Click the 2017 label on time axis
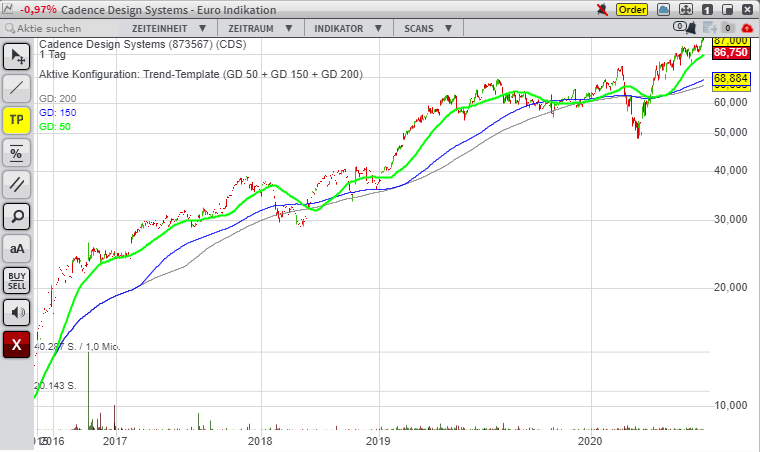This screenshot has width=760, height=452. pyautogui.click(x=115, y=441)
